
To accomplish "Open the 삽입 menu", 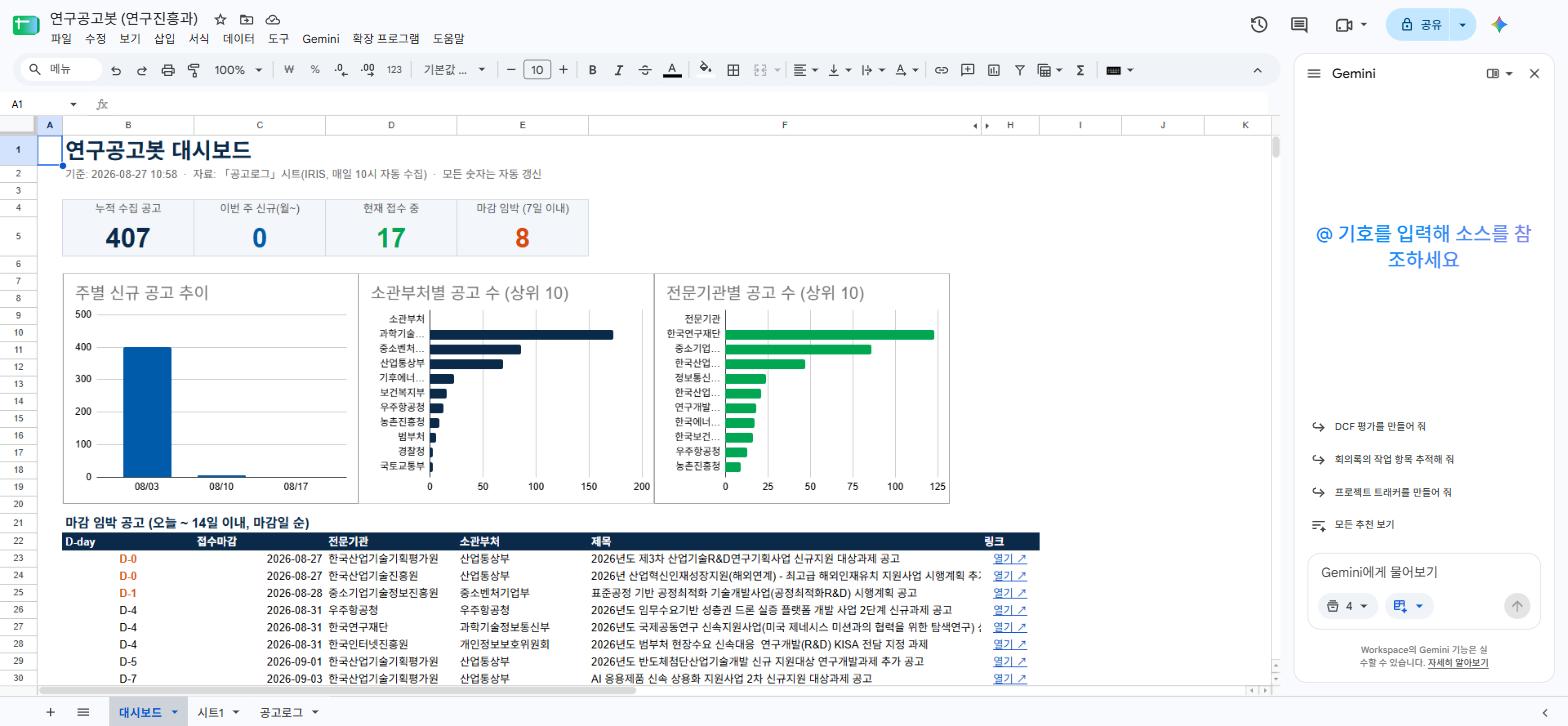I will 164,39.
